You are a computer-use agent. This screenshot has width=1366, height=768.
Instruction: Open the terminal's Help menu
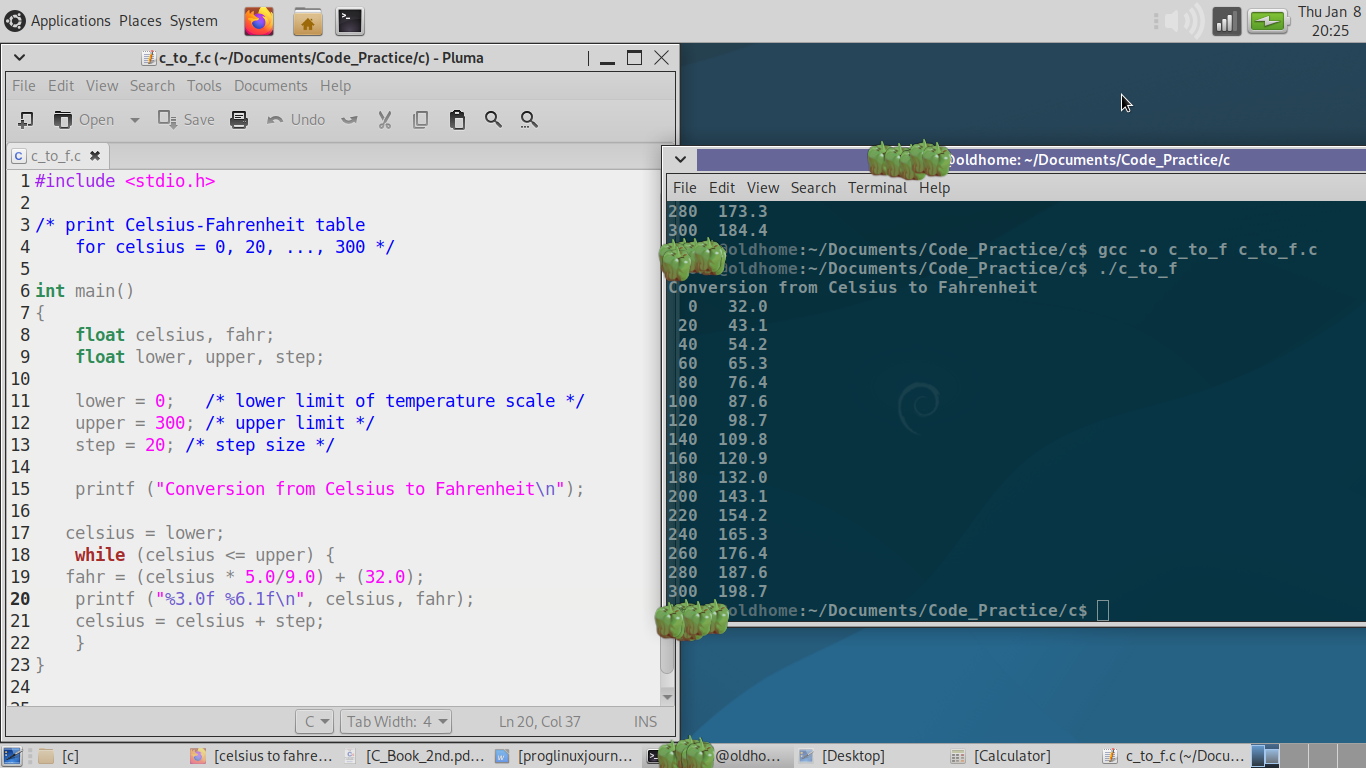[x=934, y=188]
